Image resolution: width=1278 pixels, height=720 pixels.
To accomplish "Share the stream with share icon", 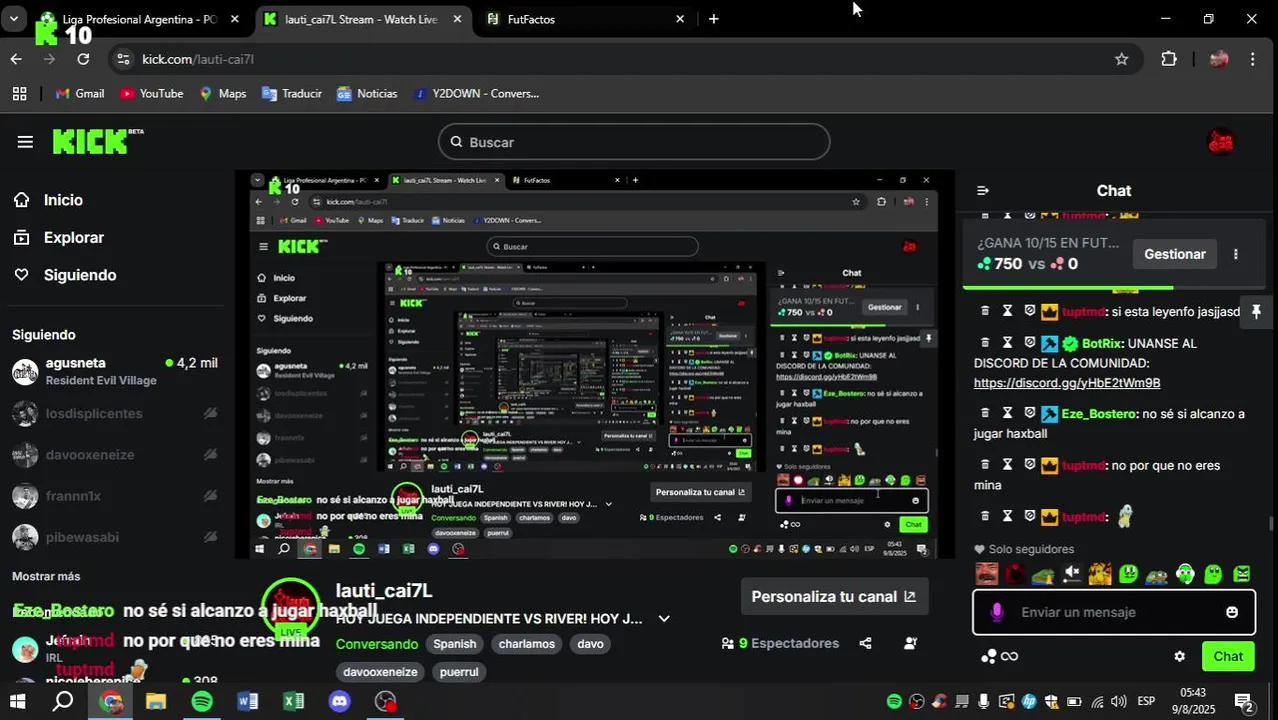I will pyautogui.click(x=865, y=643).
